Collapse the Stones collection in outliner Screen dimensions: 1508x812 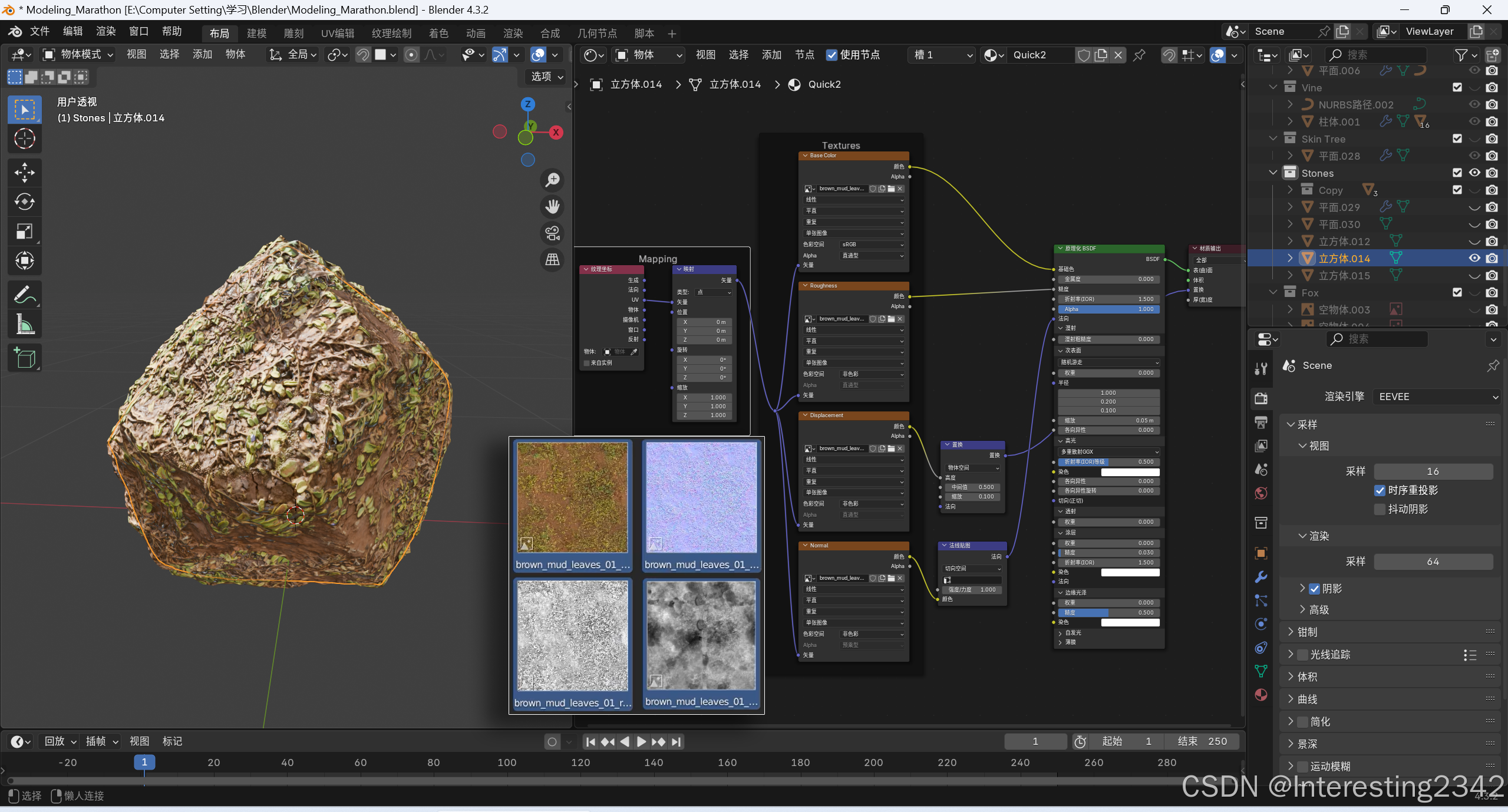pyautogui.click(x=1273, y=173)
